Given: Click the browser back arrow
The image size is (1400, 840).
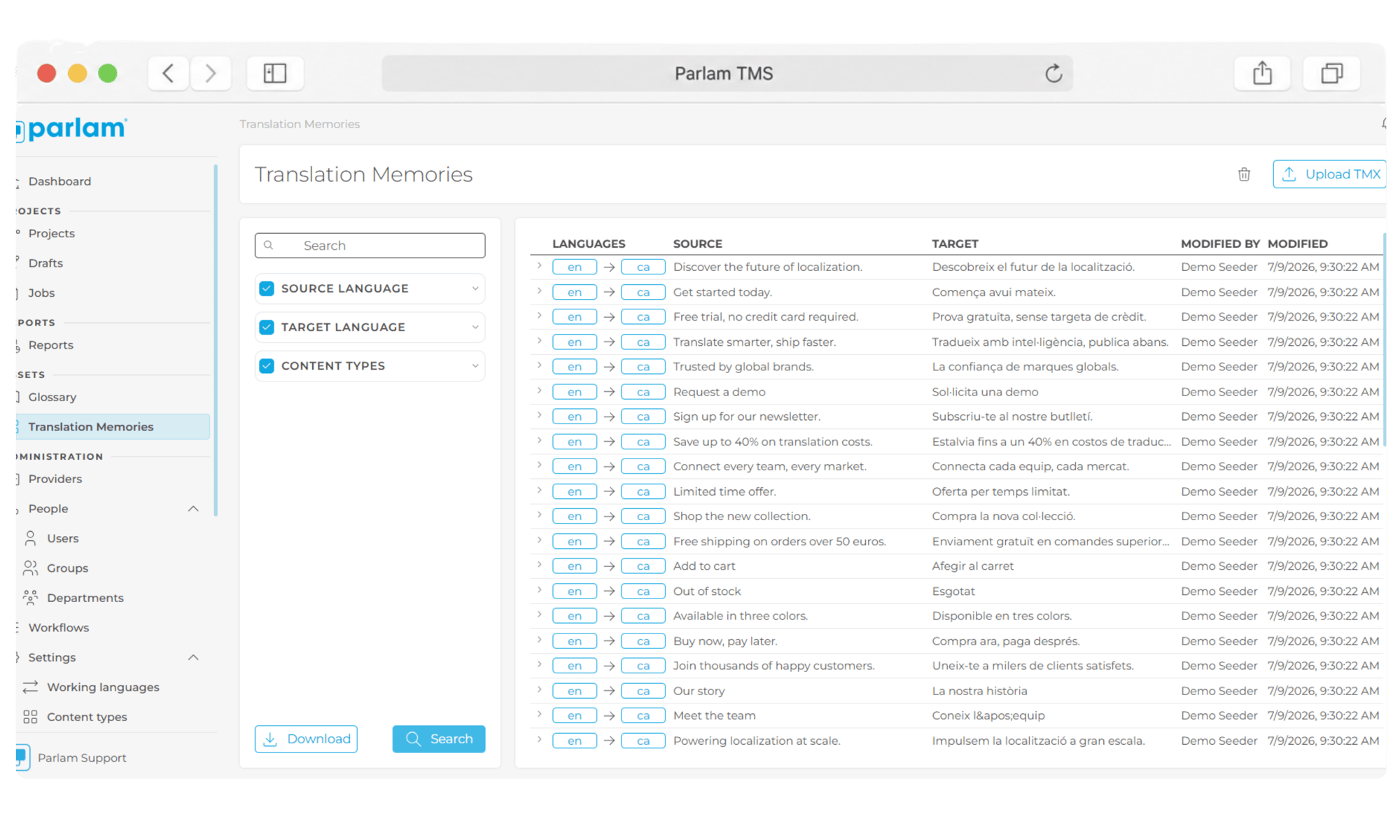Looking at the screenshot, I should click(x=168, y=73).
